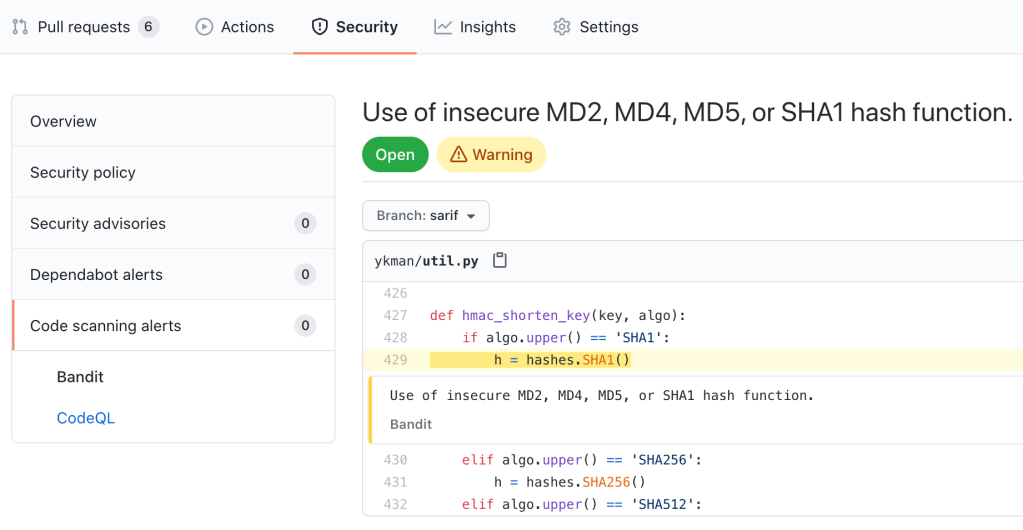Image resolution: width=1023 pixels, height=530 pixels.
Task: Click the Insights graph icon
Action: [x=443, y=27]
